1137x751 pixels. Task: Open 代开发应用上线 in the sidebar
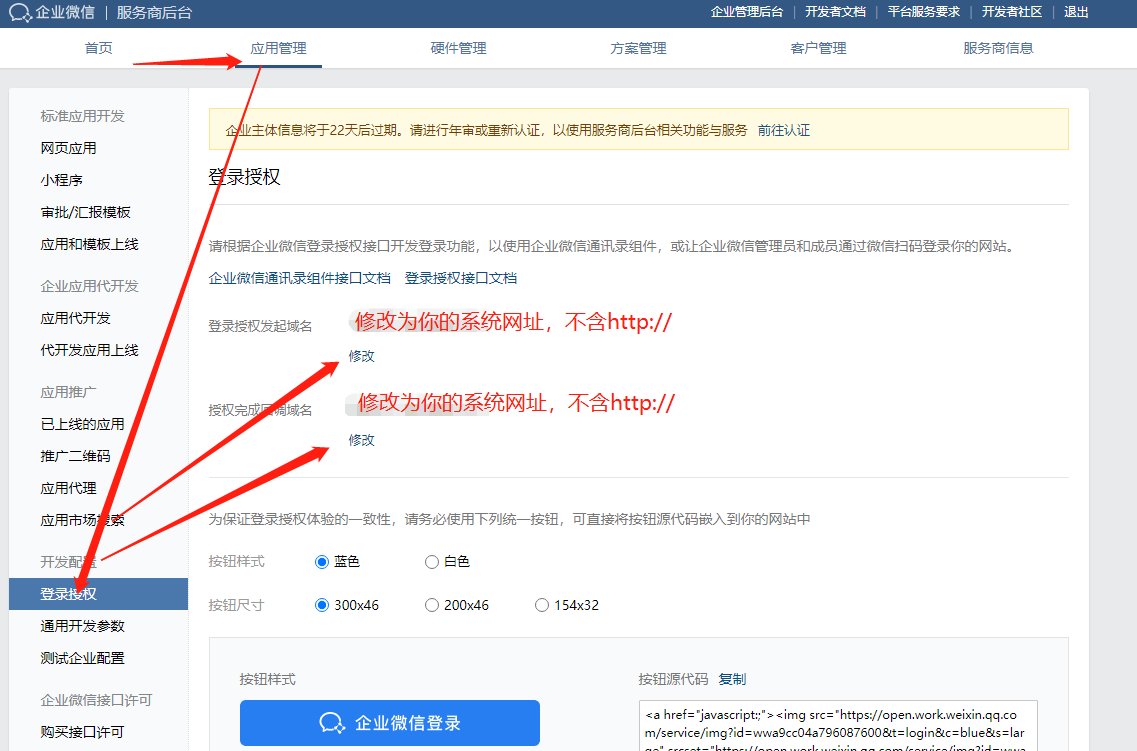[x=89, y=350]
